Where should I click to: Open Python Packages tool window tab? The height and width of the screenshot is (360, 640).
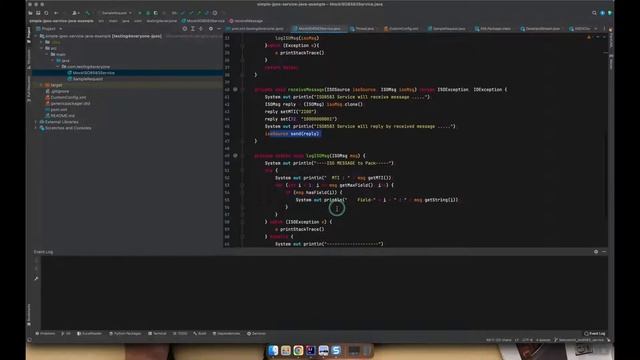(125, 333)
